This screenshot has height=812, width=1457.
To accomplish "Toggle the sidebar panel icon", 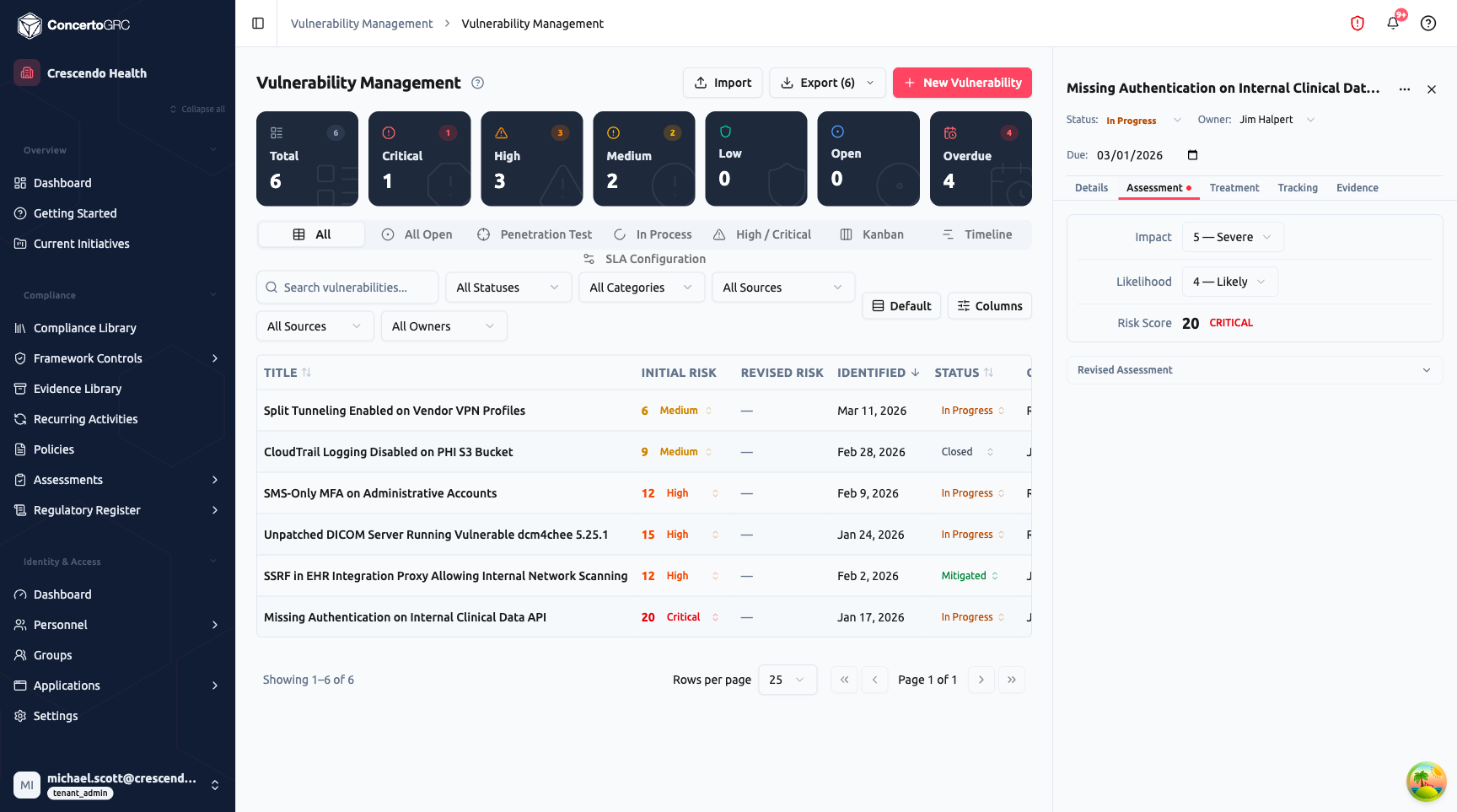I will pyautogui.click(x=258, y=24).
